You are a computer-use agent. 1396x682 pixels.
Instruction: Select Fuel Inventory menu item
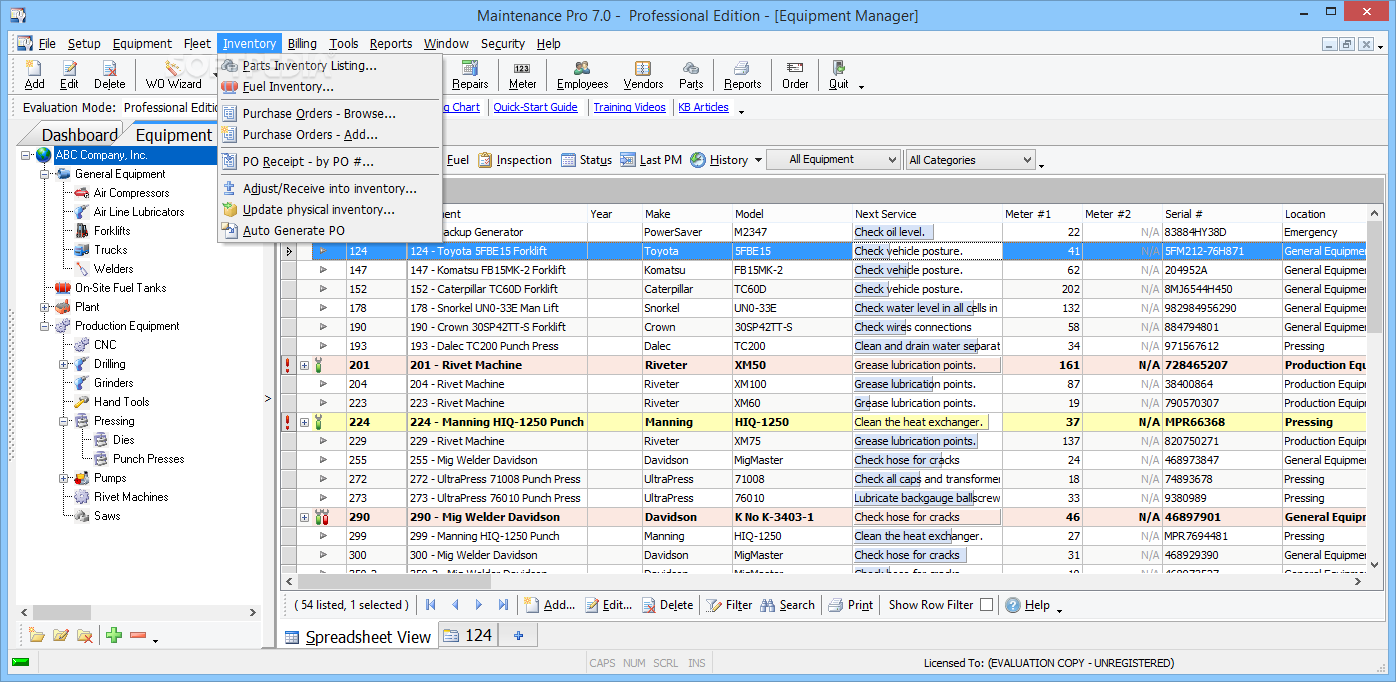point(330,87)
